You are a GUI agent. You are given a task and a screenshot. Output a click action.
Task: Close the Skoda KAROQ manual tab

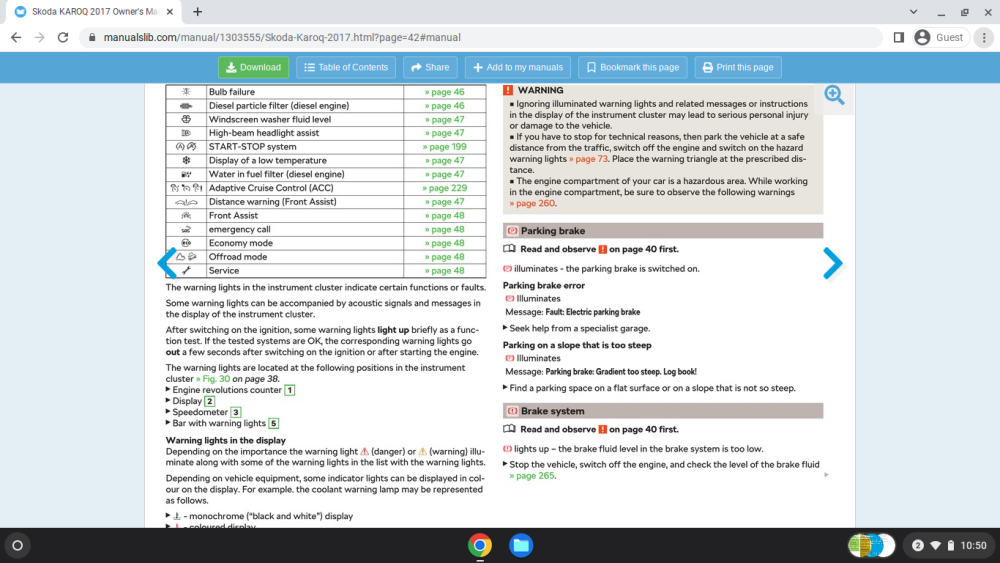point(170,11)
